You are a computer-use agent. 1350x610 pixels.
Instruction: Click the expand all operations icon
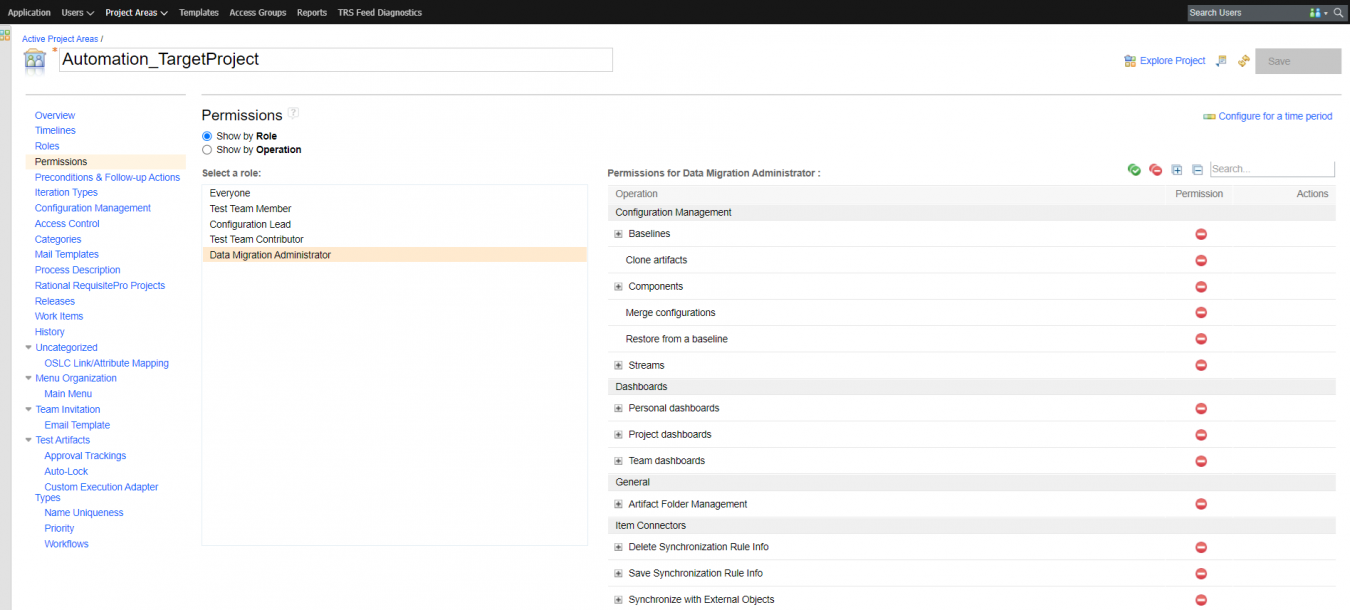(x=1177, y=170)
